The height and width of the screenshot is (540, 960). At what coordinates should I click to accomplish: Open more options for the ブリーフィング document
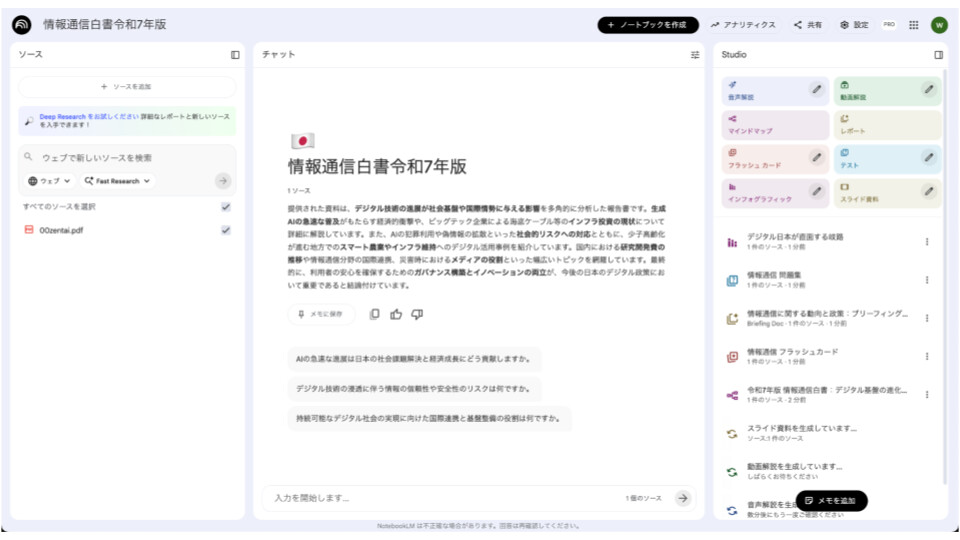(x=927, y=318)
